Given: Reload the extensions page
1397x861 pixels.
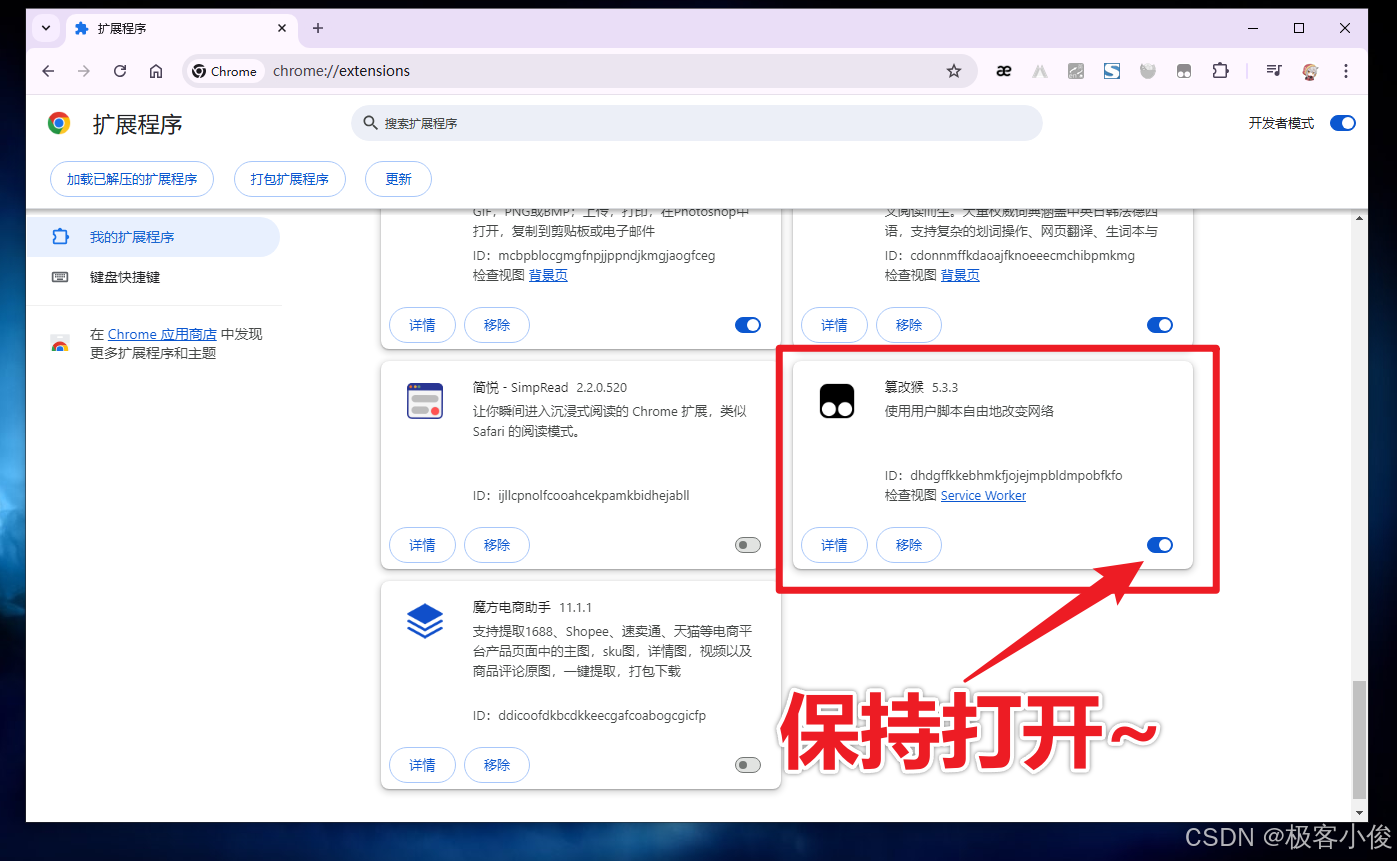Looking at the screenshot, I should pos(120,71).
